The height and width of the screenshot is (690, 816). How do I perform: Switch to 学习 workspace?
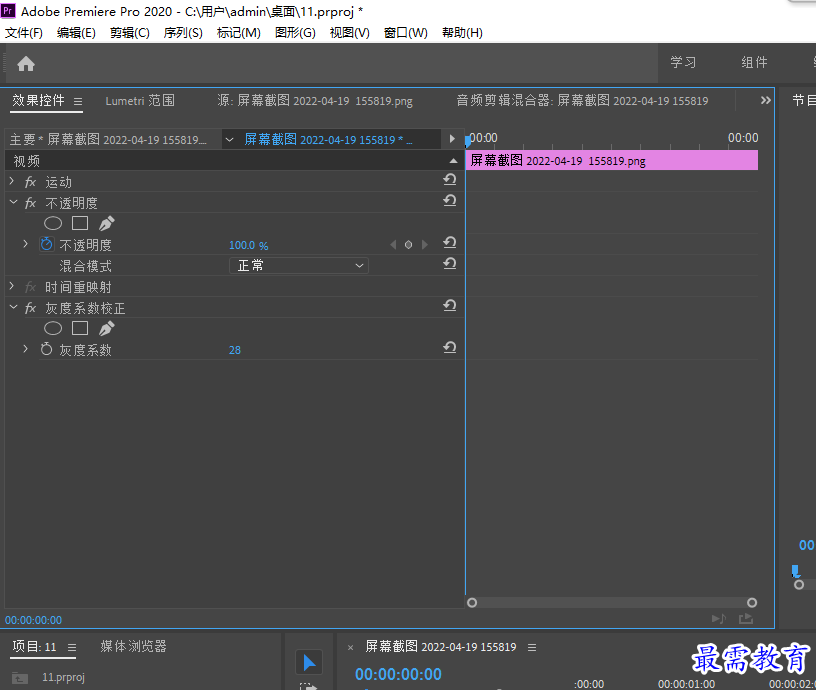[x=683, y=62]
